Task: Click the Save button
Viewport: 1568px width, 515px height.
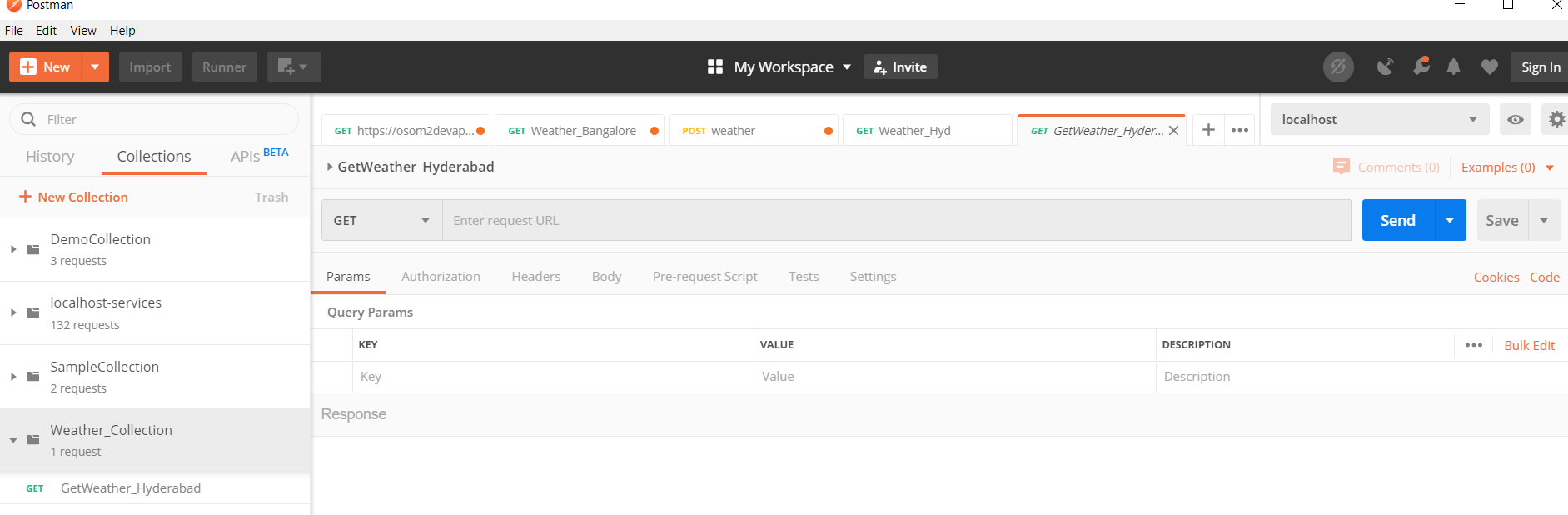Action: click(x=1502, y=220)
